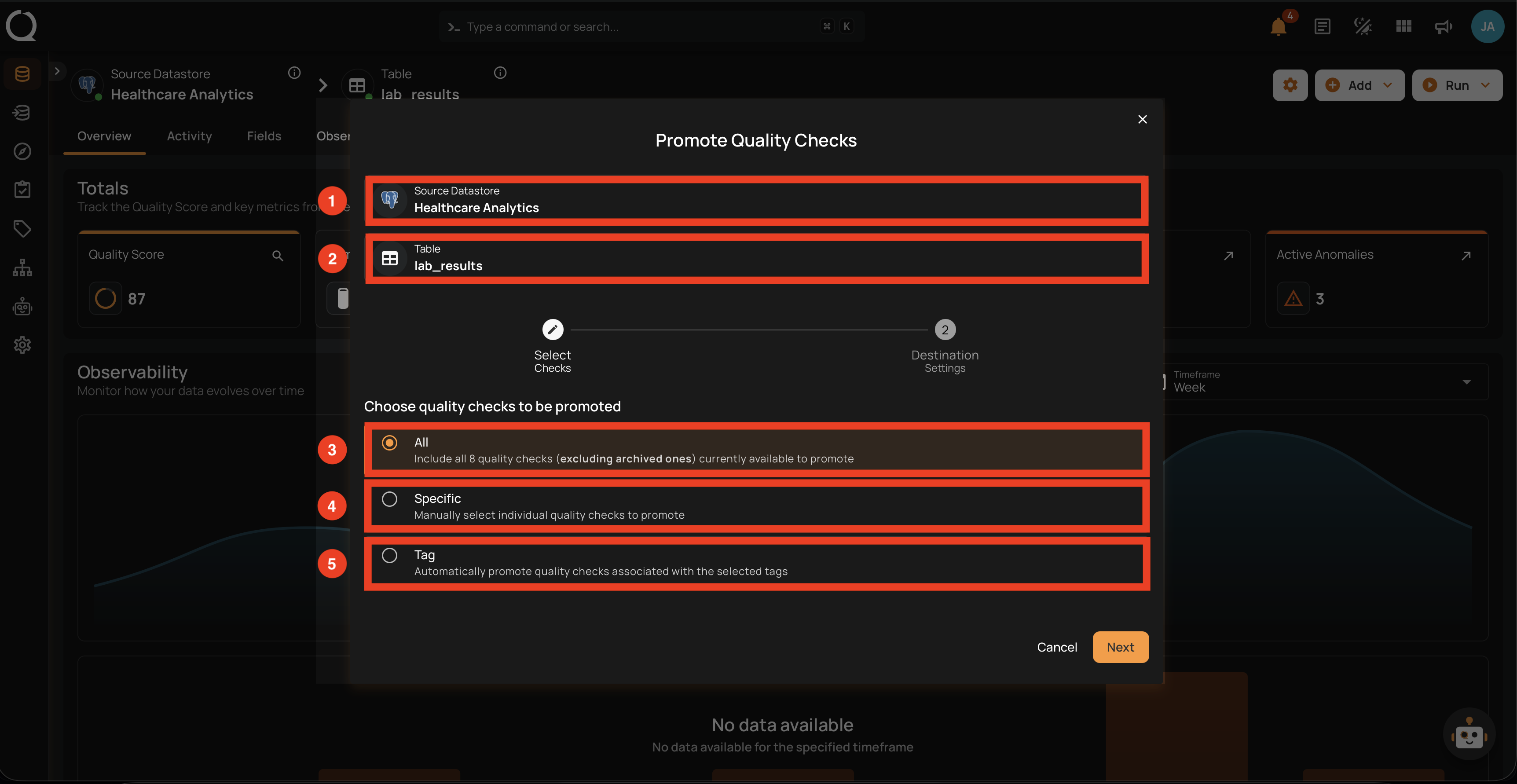This screenshot has height=784, width=1517.
Task: Click the Quality Score search icon
Action: (x=278, y=256)
